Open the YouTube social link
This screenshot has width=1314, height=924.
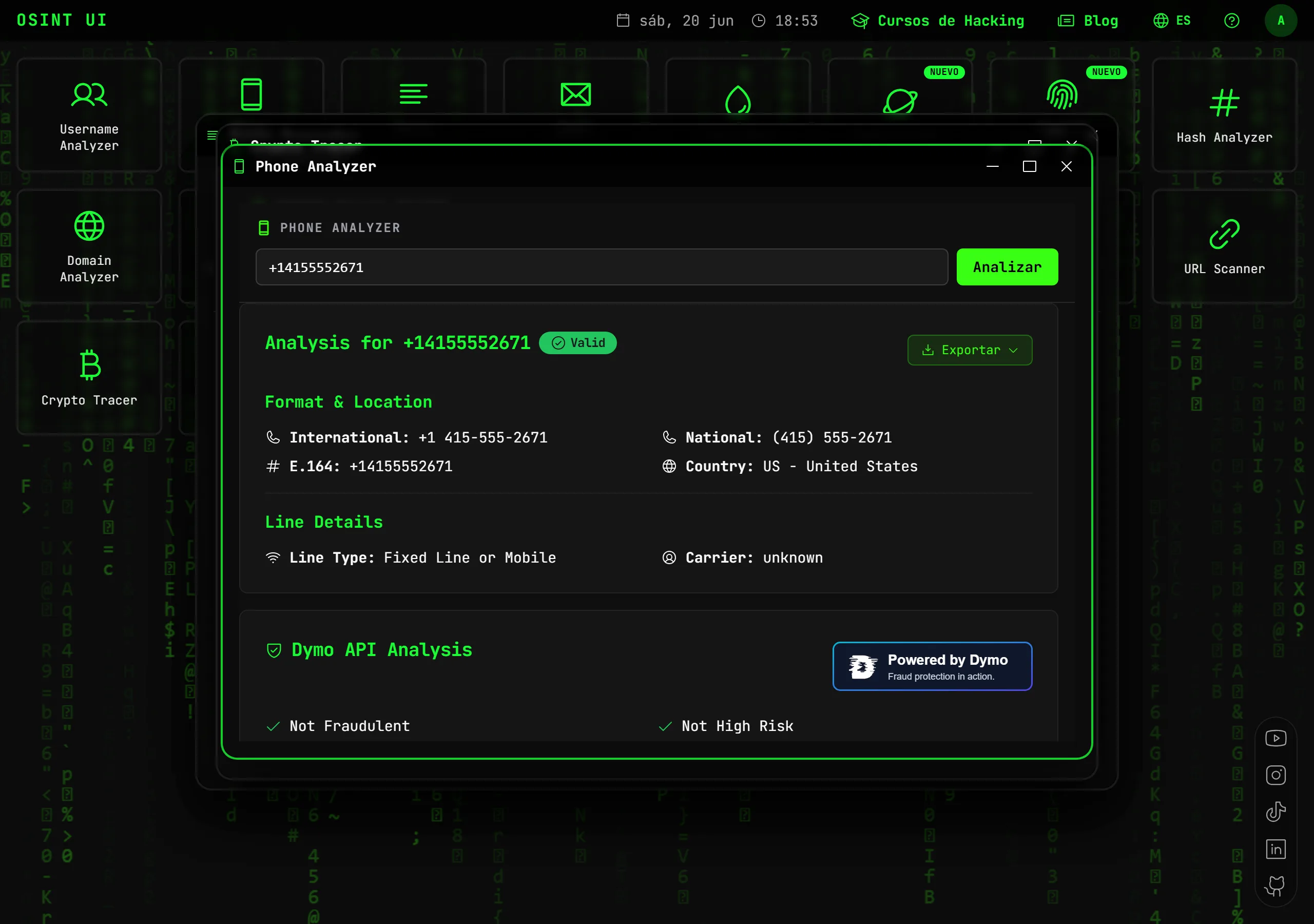point(1276,738)
